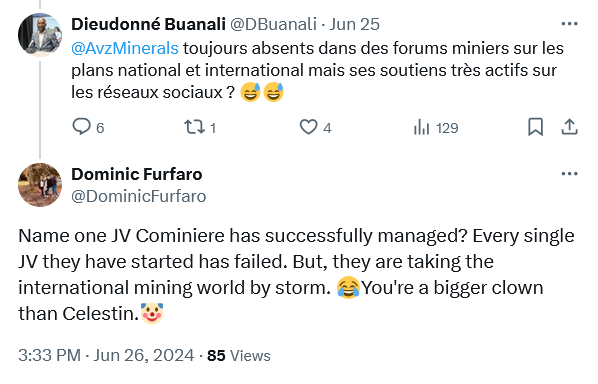The width and height of the screenshot is (598, 384).
Task: Select the French tweet text about forums miniers
Action: coord(318,71)
